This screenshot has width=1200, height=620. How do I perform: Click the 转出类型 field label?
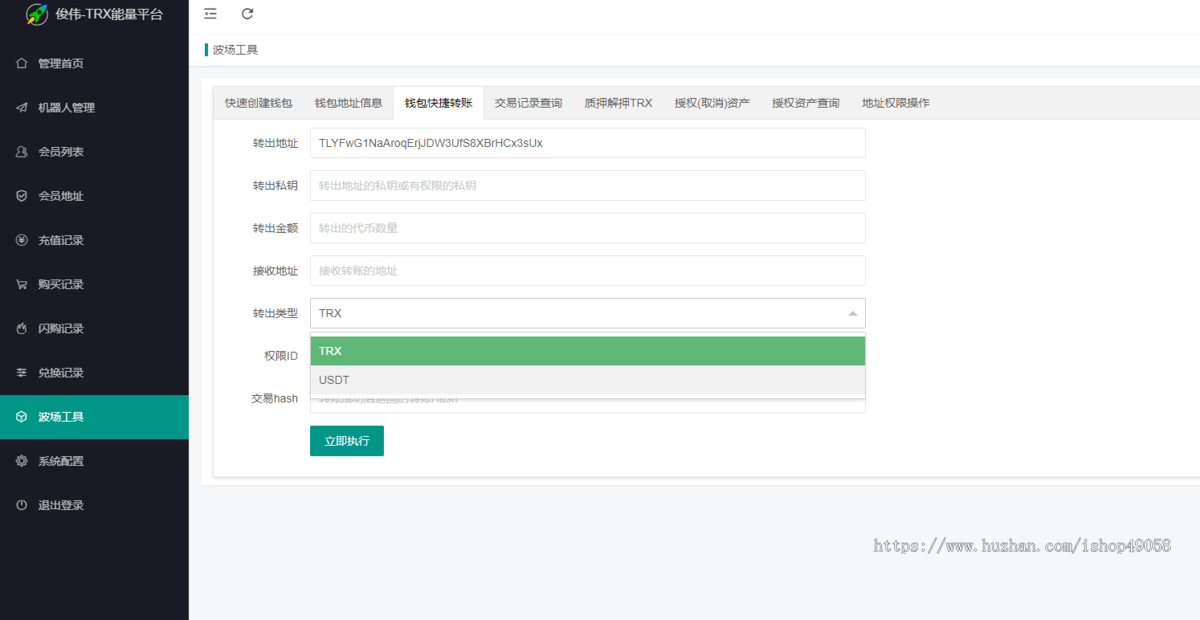[275, 313]
